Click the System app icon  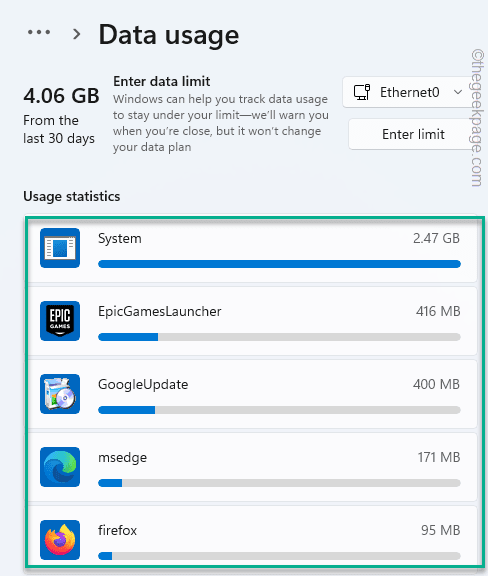60,248
